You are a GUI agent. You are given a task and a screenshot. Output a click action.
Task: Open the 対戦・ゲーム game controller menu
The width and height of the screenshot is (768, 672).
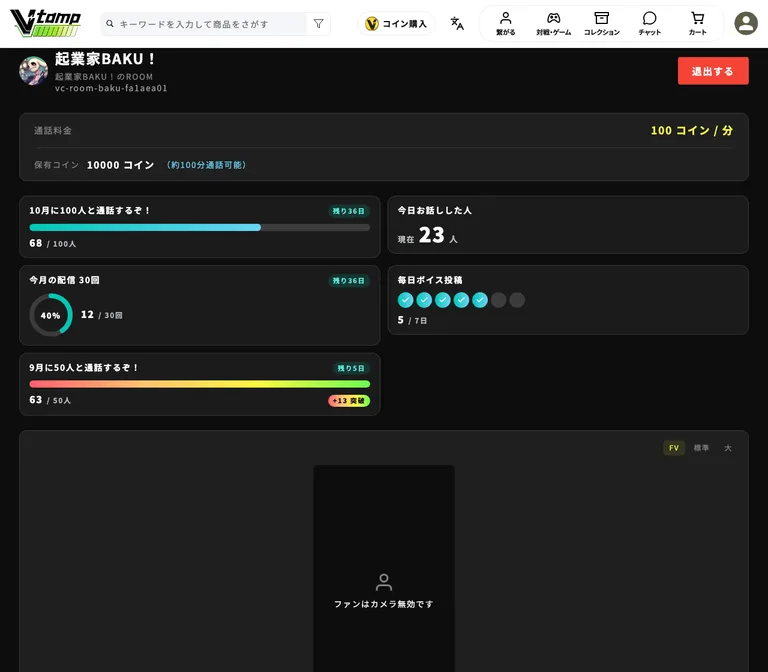(553, 24)
